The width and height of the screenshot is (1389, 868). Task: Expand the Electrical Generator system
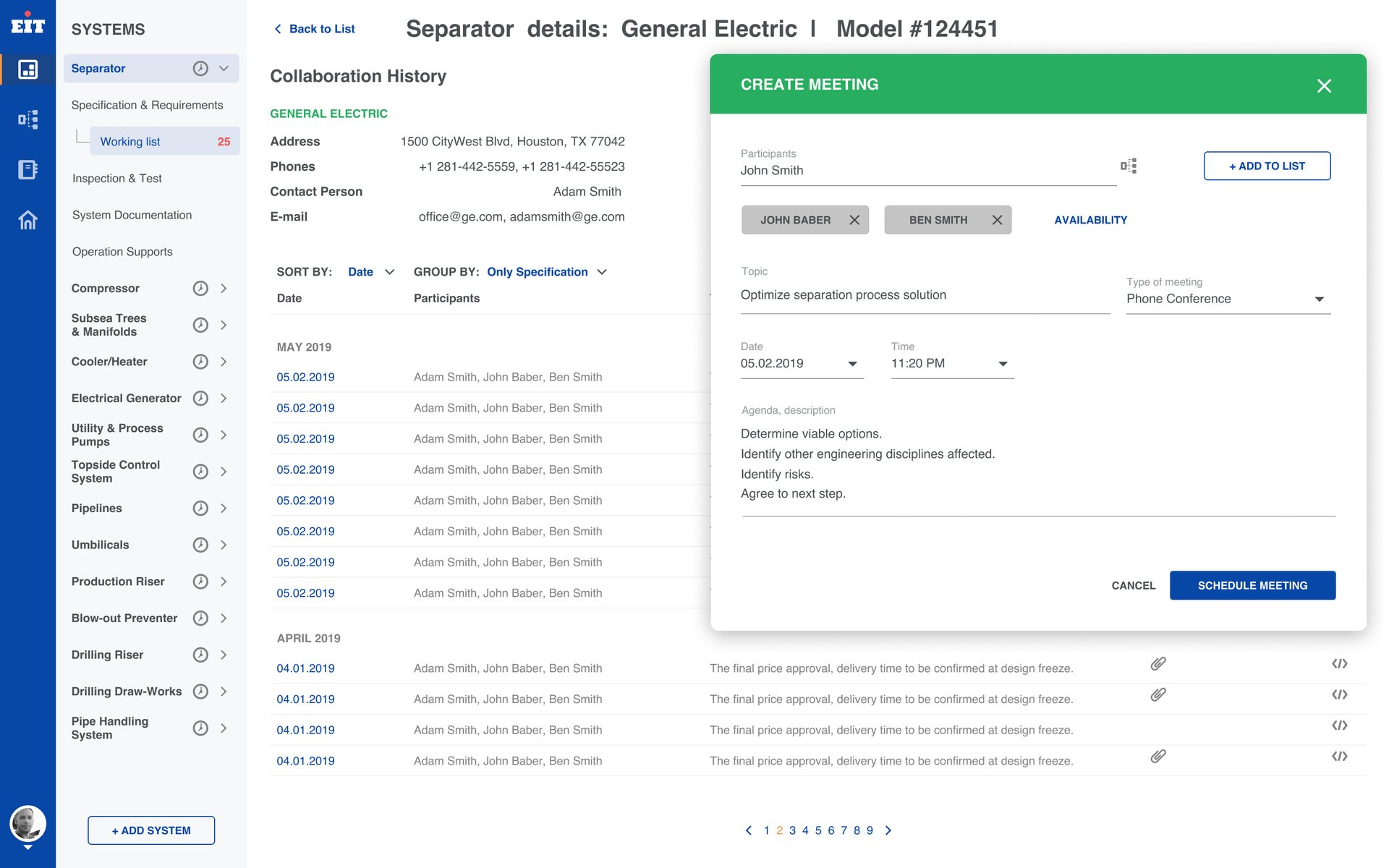tap(224, 399)
